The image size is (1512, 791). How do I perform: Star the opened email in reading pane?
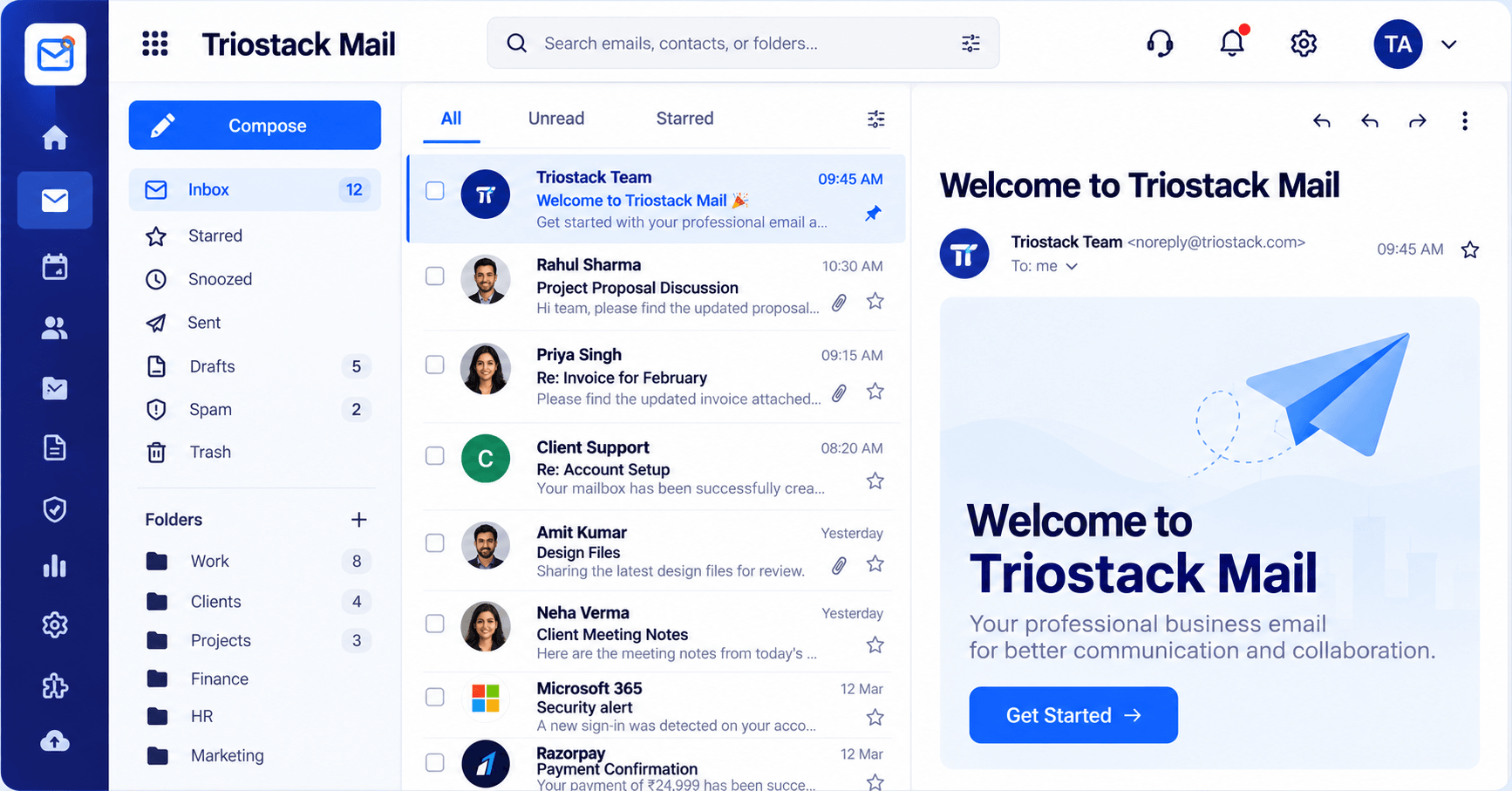tap(1470, 250)
